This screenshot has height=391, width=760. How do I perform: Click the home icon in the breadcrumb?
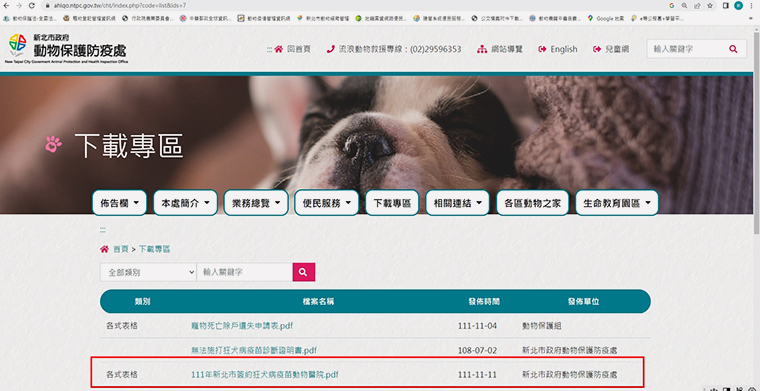[104, 249]
